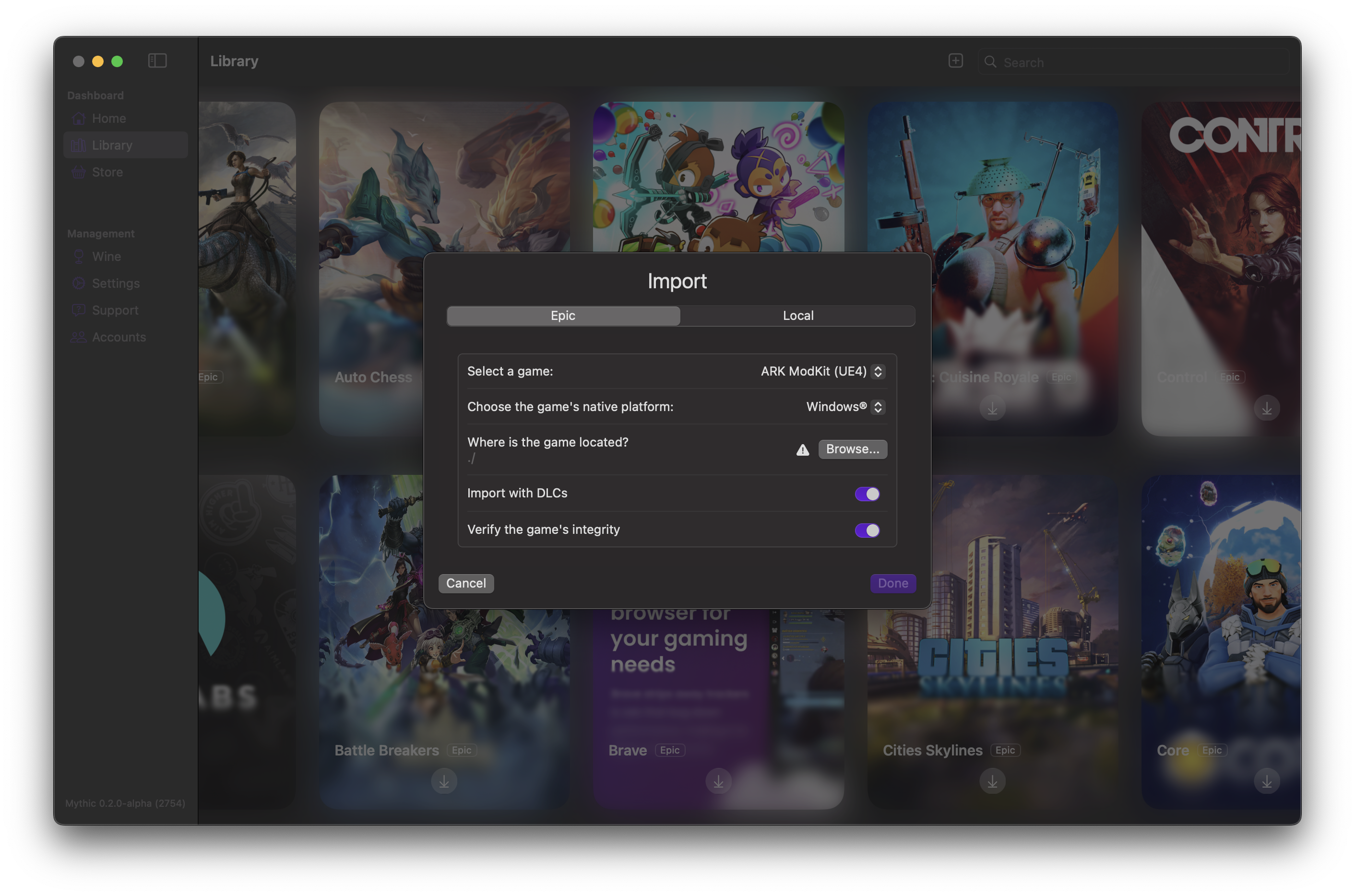Toggle Import with DLCs switch

[867, 494]
